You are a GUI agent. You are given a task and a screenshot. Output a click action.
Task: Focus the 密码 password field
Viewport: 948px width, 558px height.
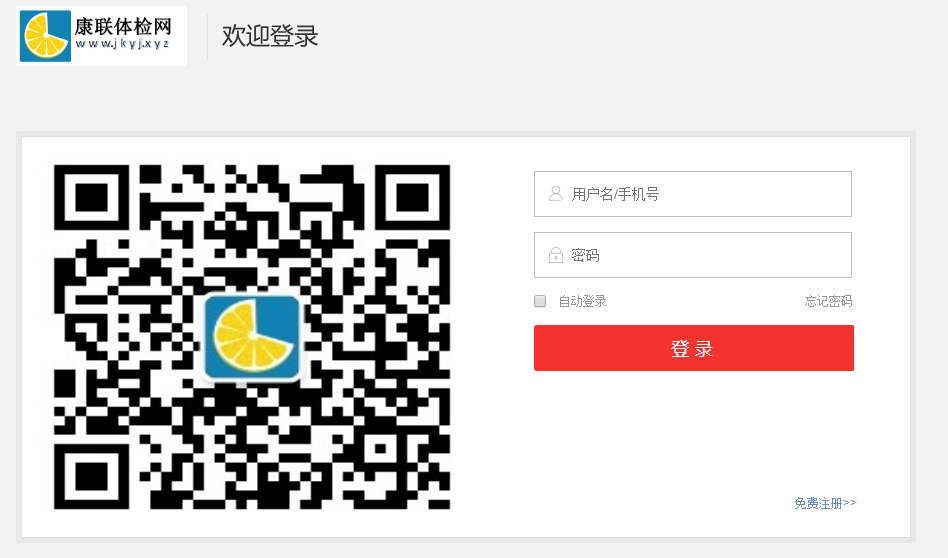693,255
